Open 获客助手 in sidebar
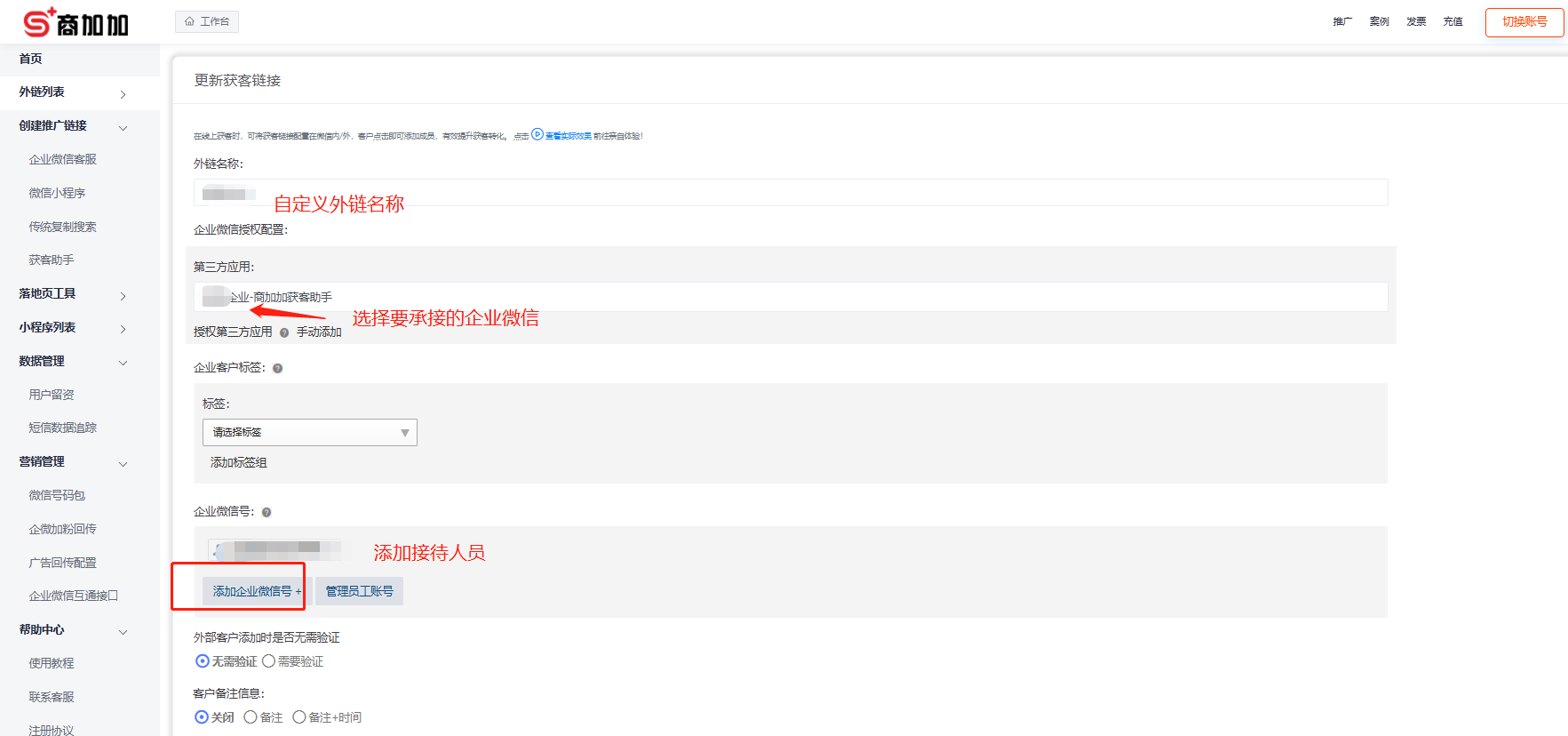 (52, 260)
